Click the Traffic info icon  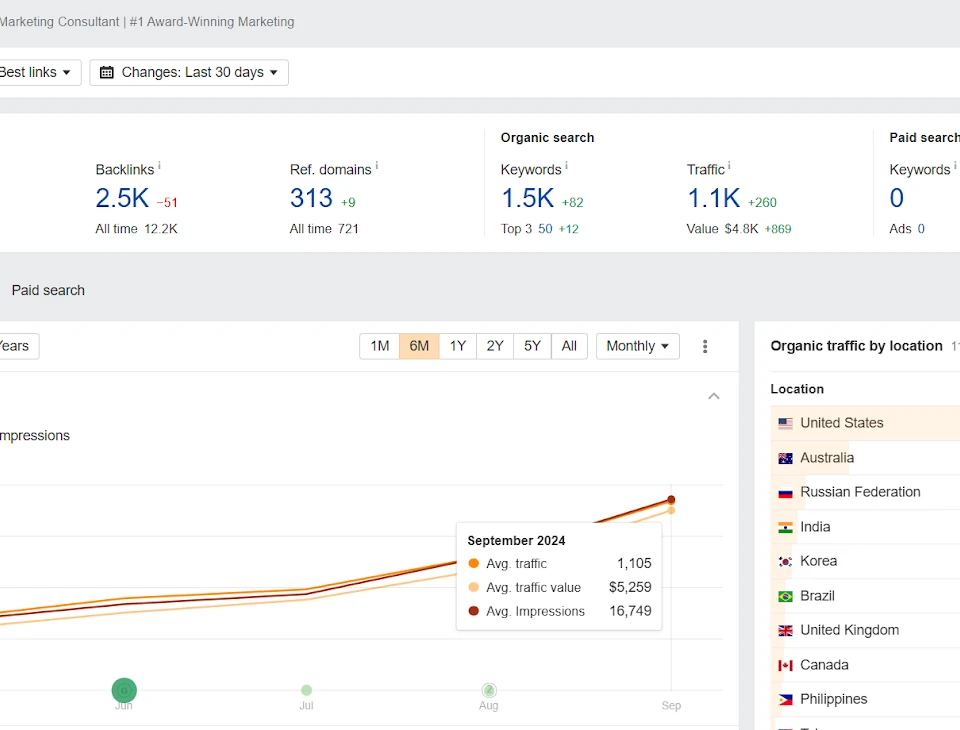(x=729, y=165)
